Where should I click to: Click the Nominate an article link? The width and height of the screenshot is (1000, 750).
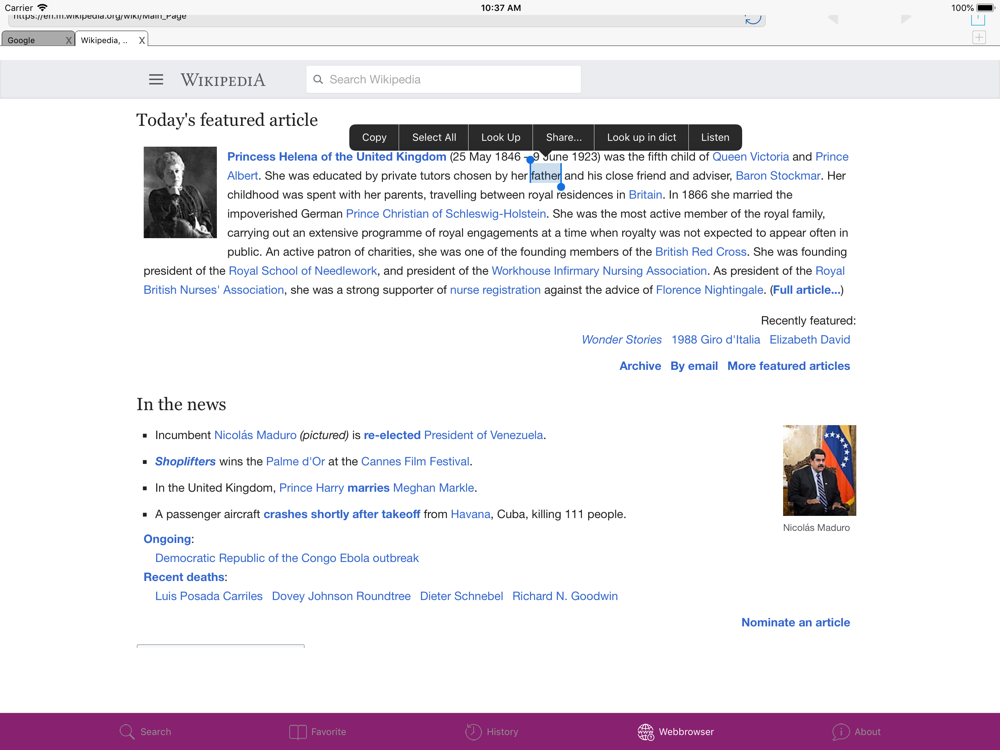795,623
